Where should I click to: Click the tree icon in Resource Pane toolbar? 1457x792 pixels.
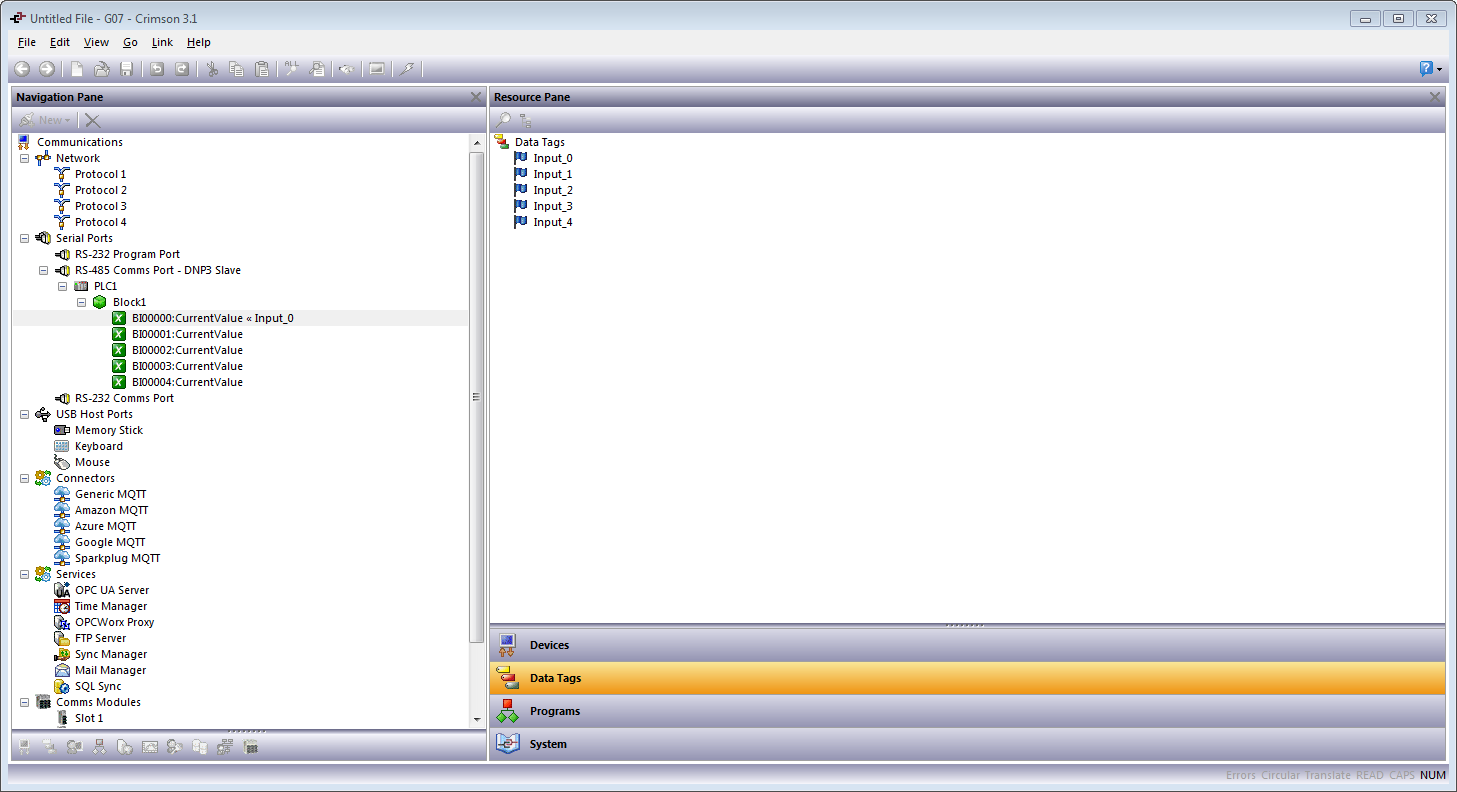pyautogui.click(x=525, y=120)
